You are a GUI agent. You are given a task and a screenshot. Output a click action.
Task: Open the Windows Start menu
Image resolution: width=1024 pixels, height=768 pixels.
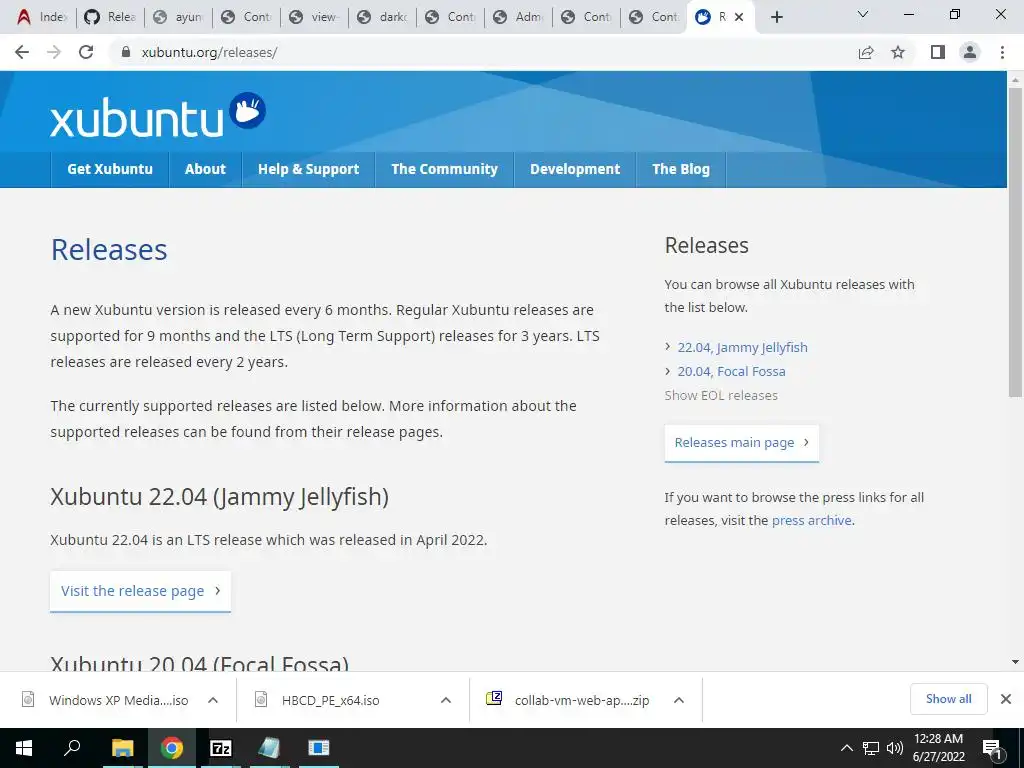24,748
